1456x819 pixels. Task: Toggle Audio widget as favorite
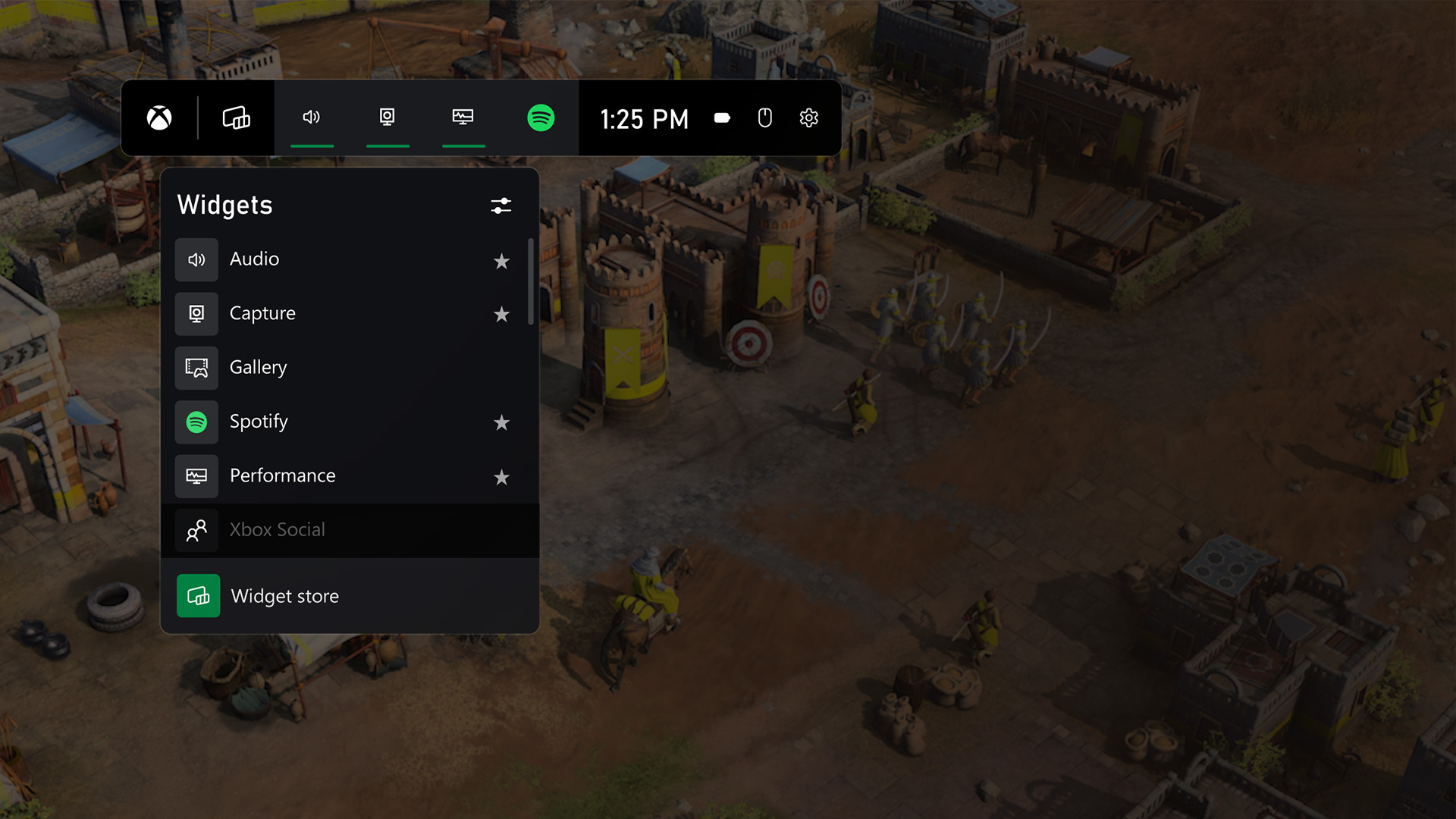click(501, 261)
